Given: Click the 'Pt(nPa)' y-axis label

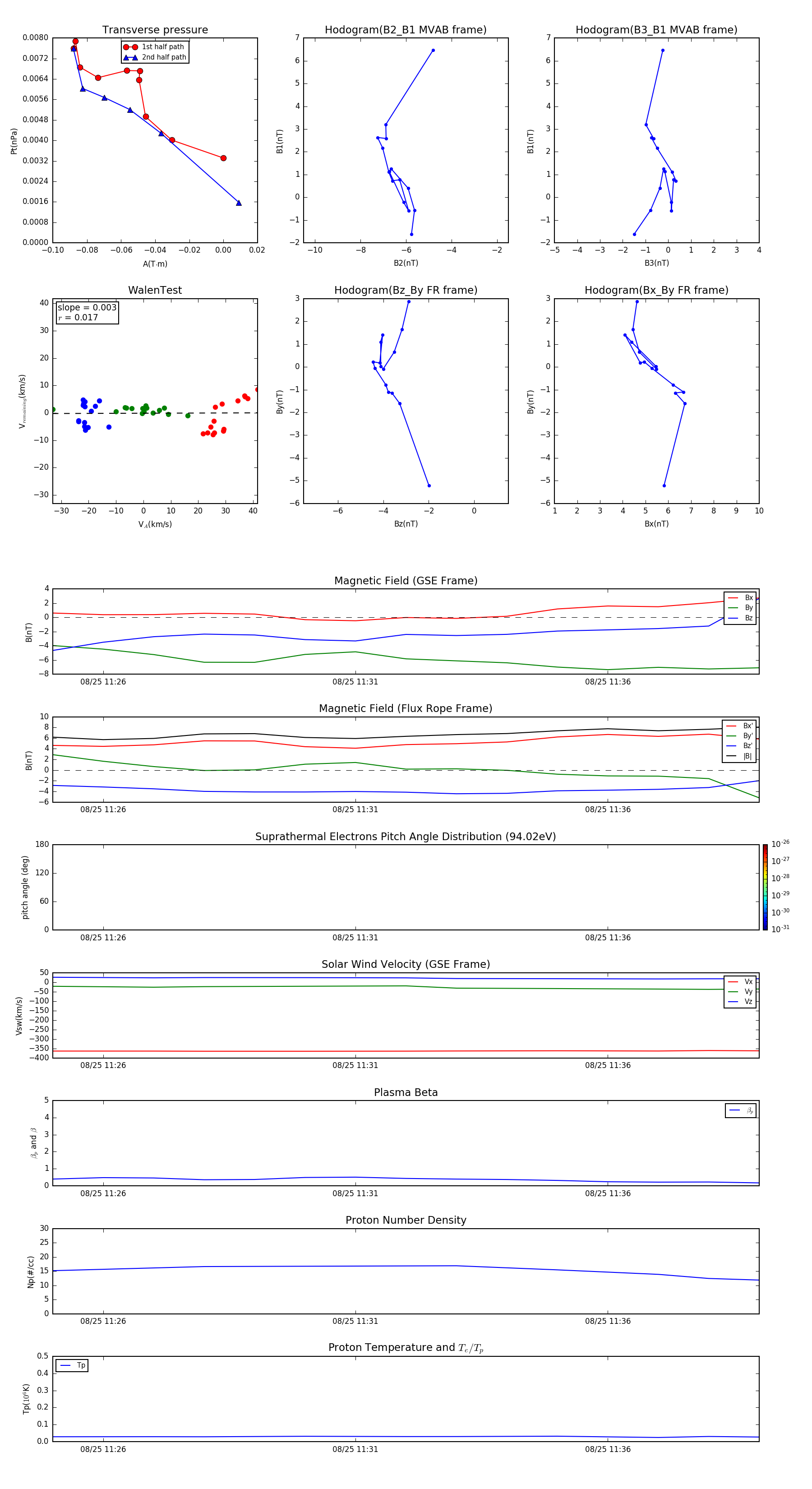Looking at the screenshot, I should click(14, 140).
